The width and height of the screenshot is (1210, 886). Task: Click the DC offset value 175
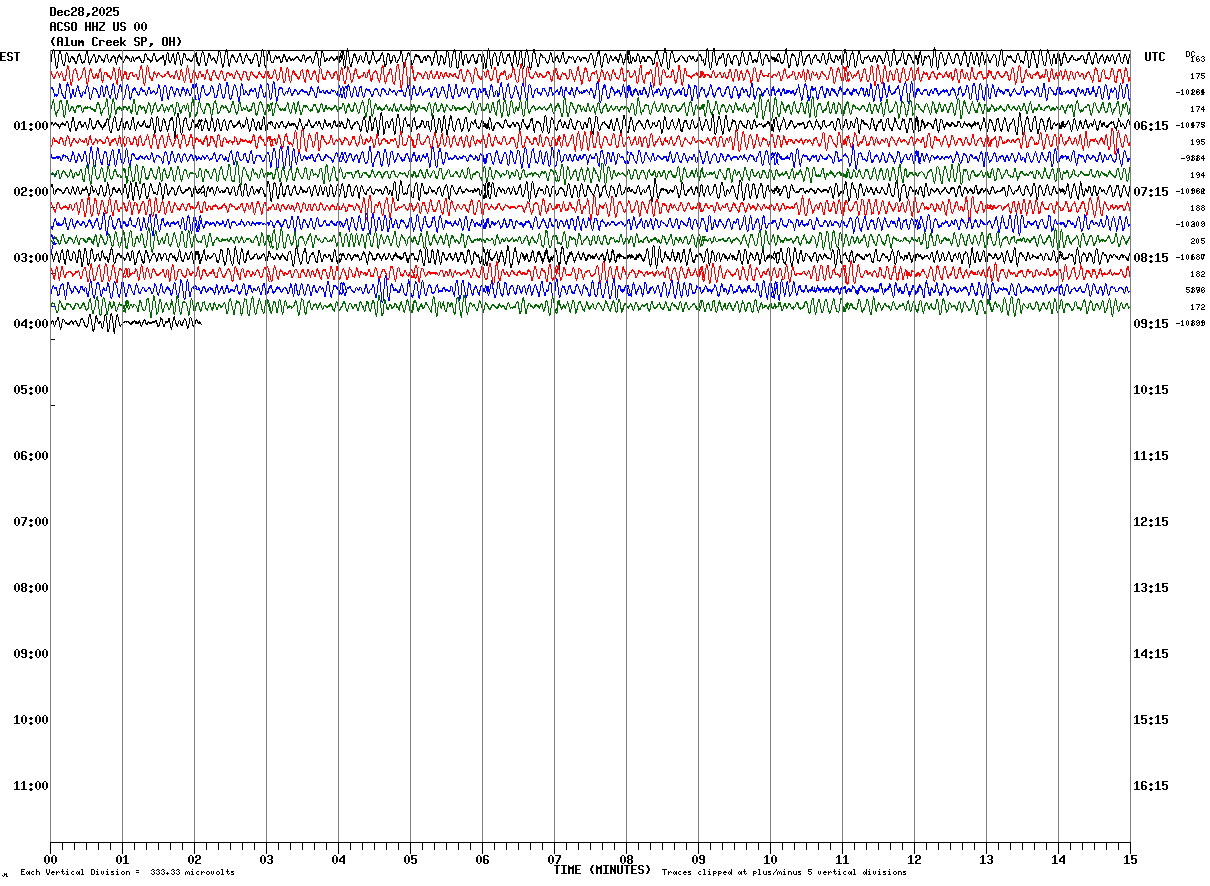pos(1197,76)
